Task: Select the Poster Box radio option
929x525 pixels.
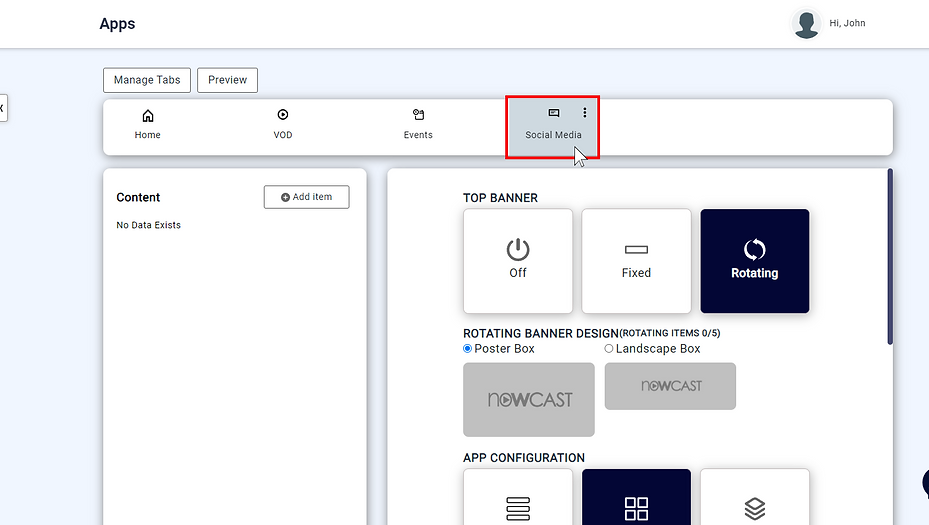Action: point(467,348)
